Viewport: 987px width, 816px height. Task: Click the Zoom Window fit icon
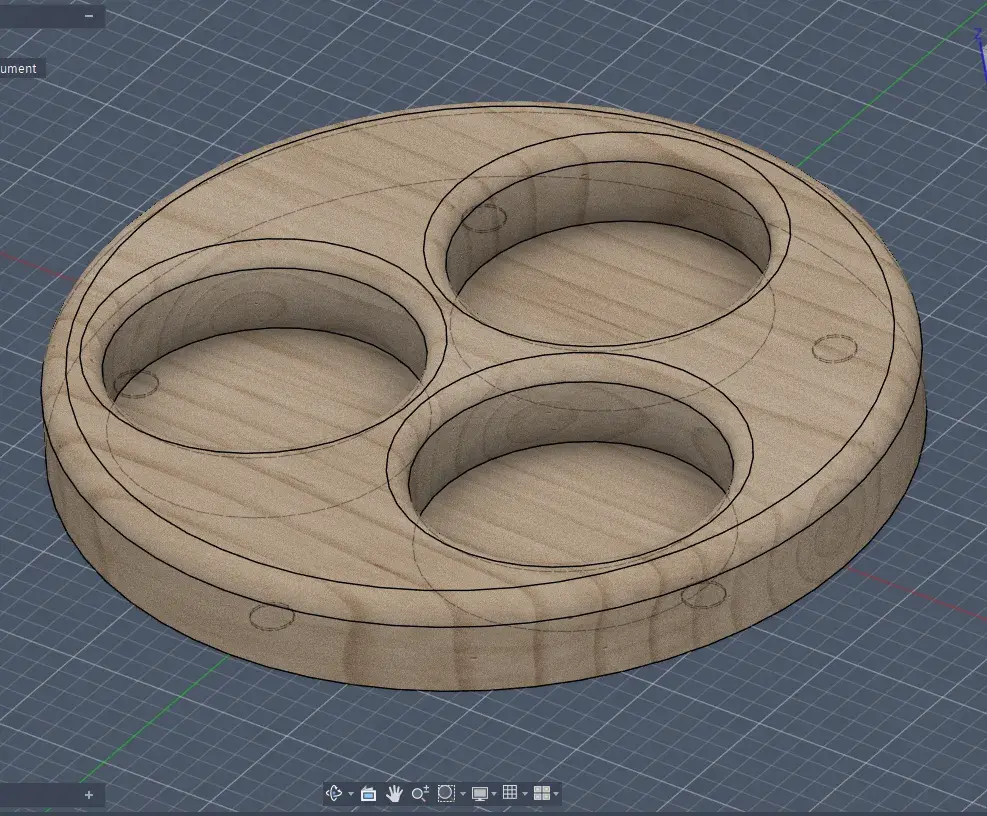[x=446, y=793]
